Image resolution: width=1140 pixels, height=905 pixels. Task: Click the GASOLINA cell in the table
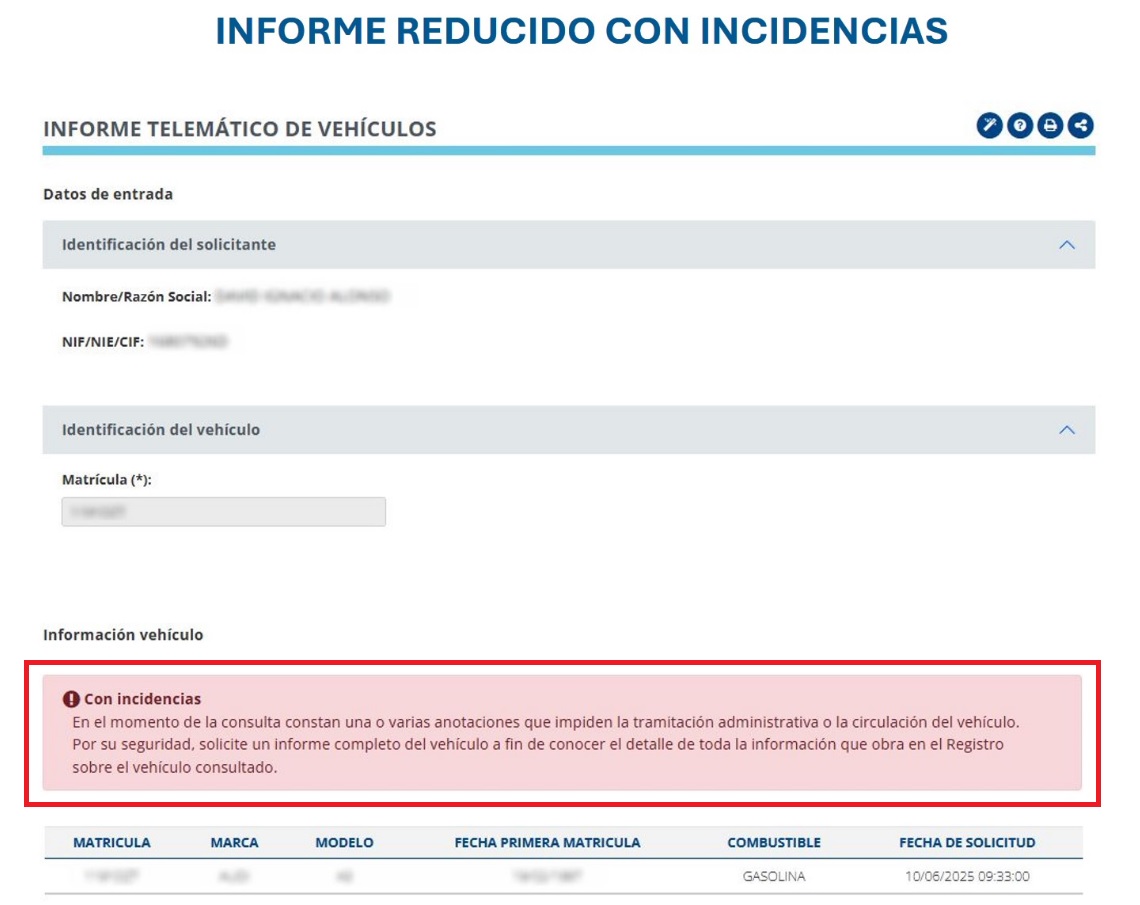click(x=773, y=877)
